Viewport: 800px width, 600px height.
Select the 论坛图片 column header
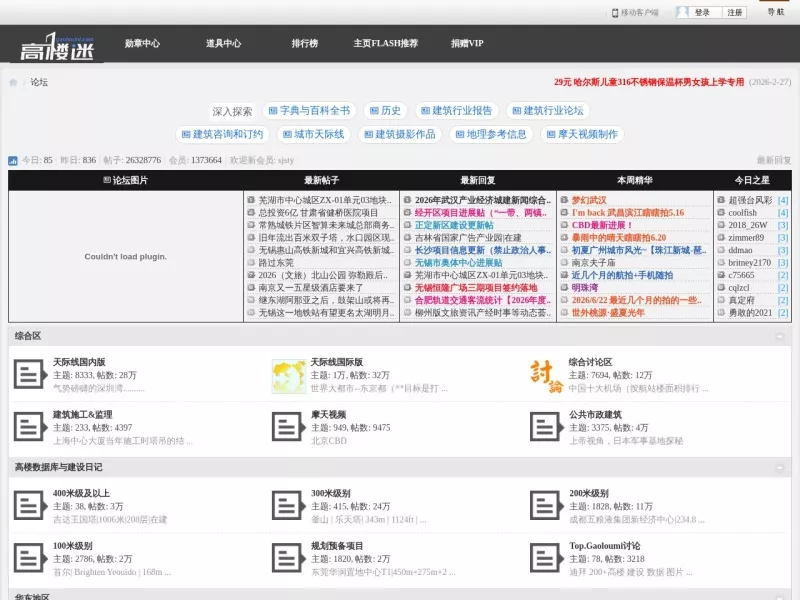point(126,180)
